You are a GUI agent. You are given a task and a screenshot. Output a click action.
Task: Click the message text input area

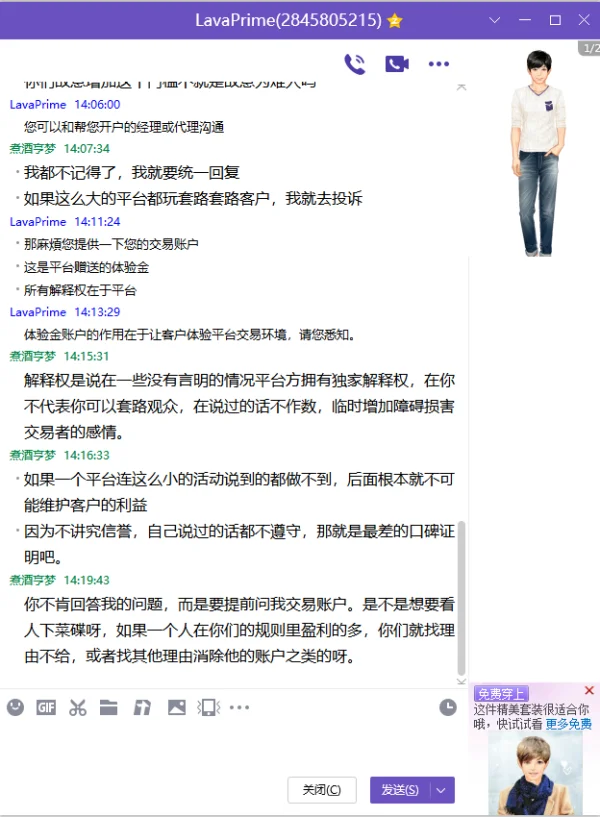pyautogui.click(x=234, y=746)
